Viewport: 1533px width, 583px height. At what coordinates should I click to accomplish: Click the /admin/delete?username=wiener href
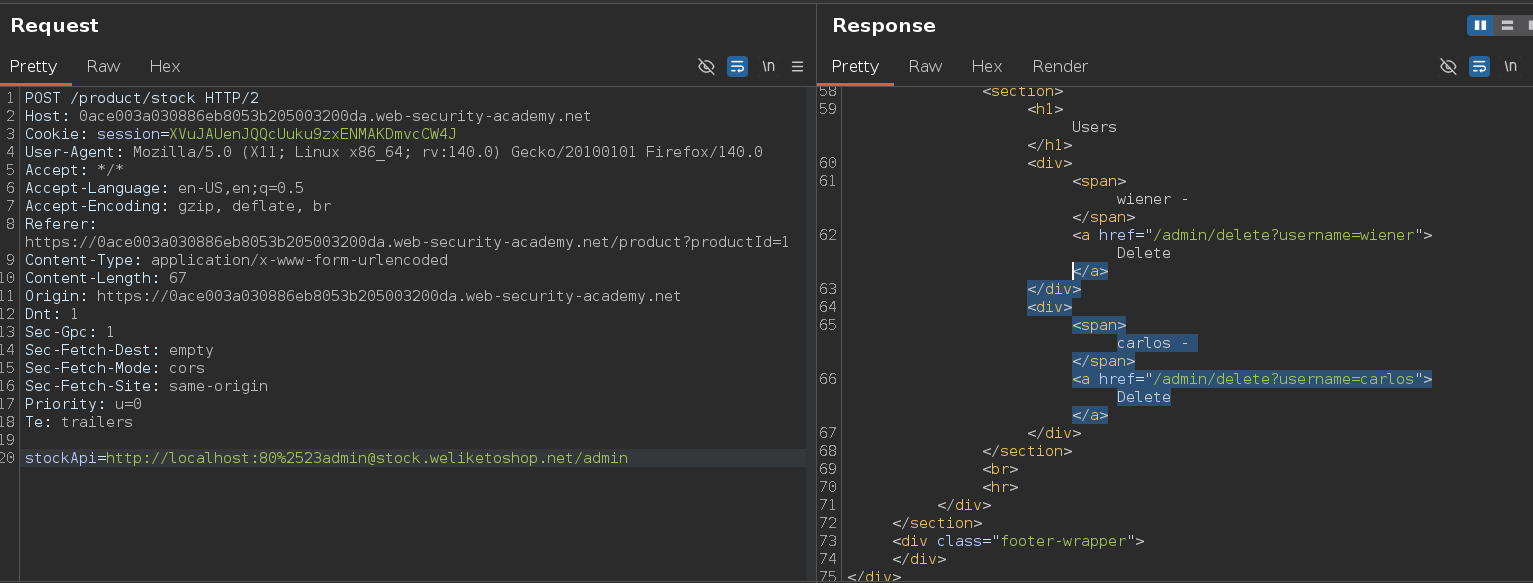tap(1285, 235)
